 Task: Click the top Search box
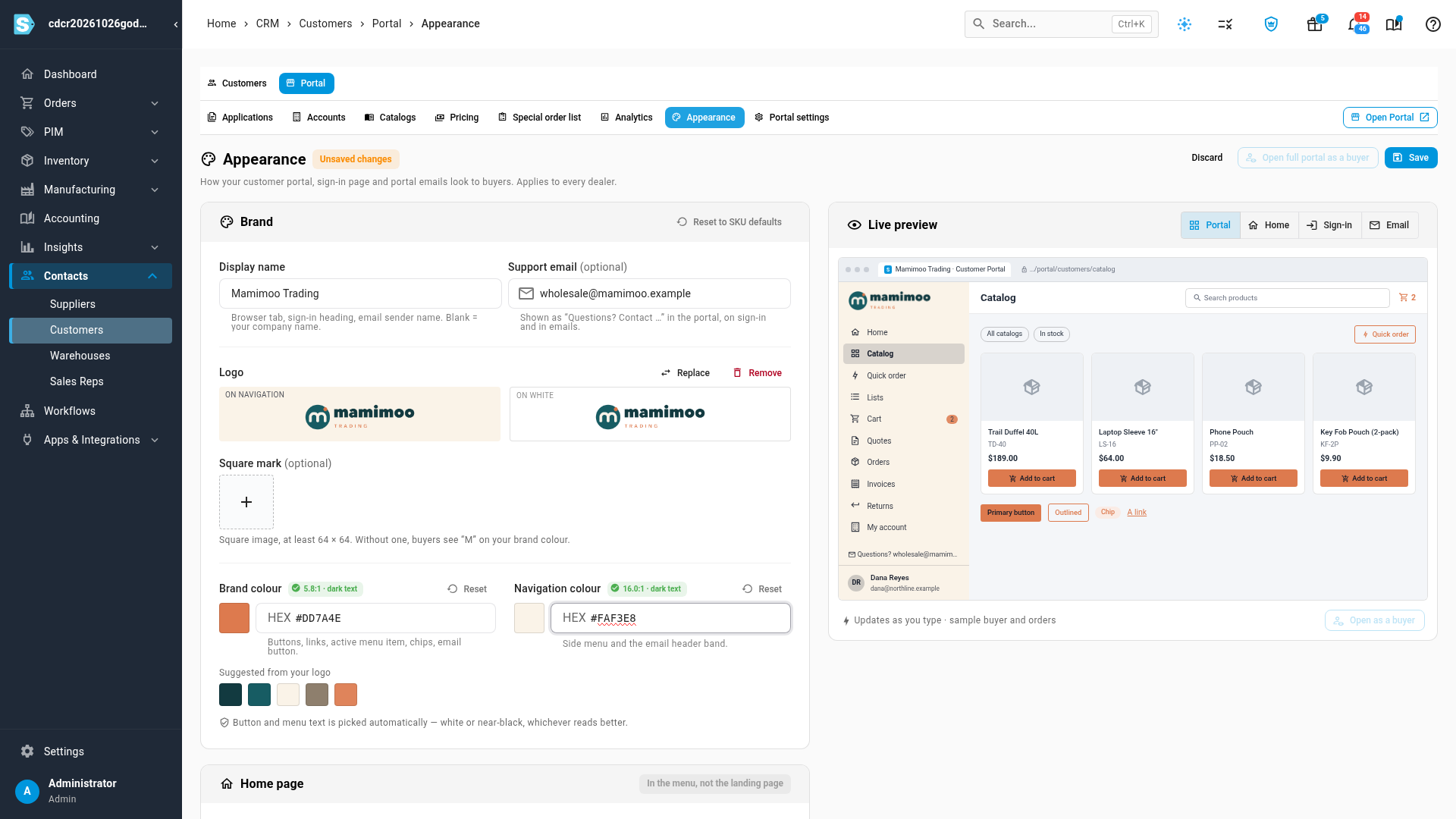click(1061, 24)
